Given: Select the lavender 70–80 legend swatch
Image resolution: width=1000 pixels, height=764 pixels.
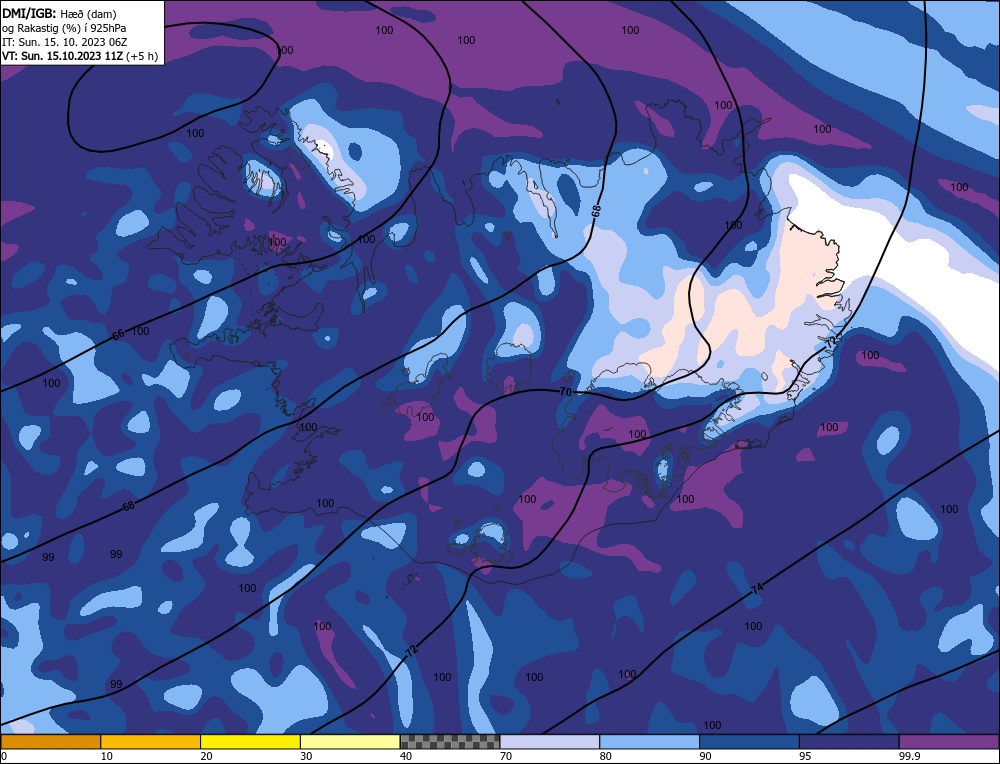Looking at the screenshot, I should 550,742.
